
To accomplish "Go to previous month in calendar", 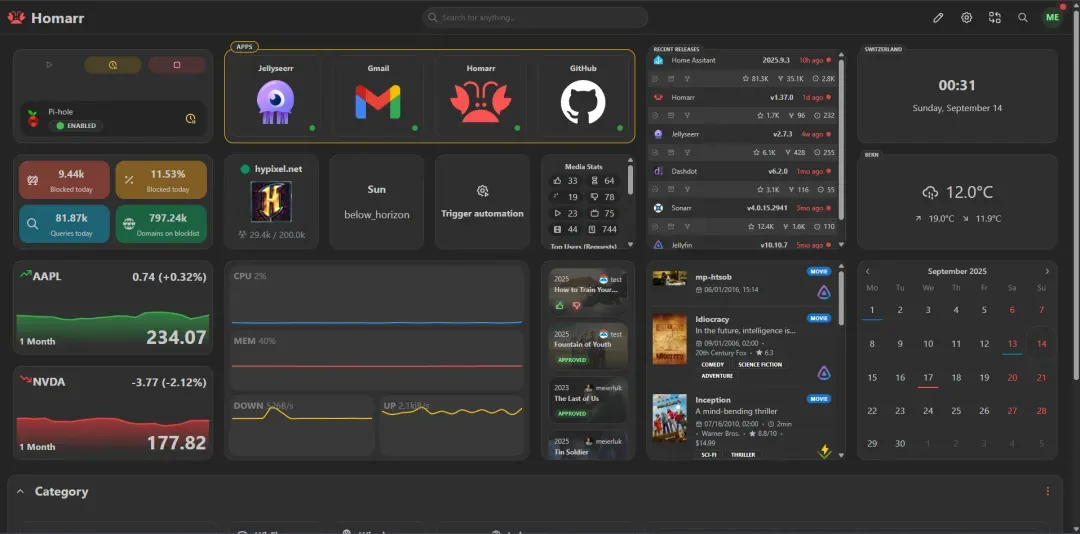I will click(x=867, y=271).
